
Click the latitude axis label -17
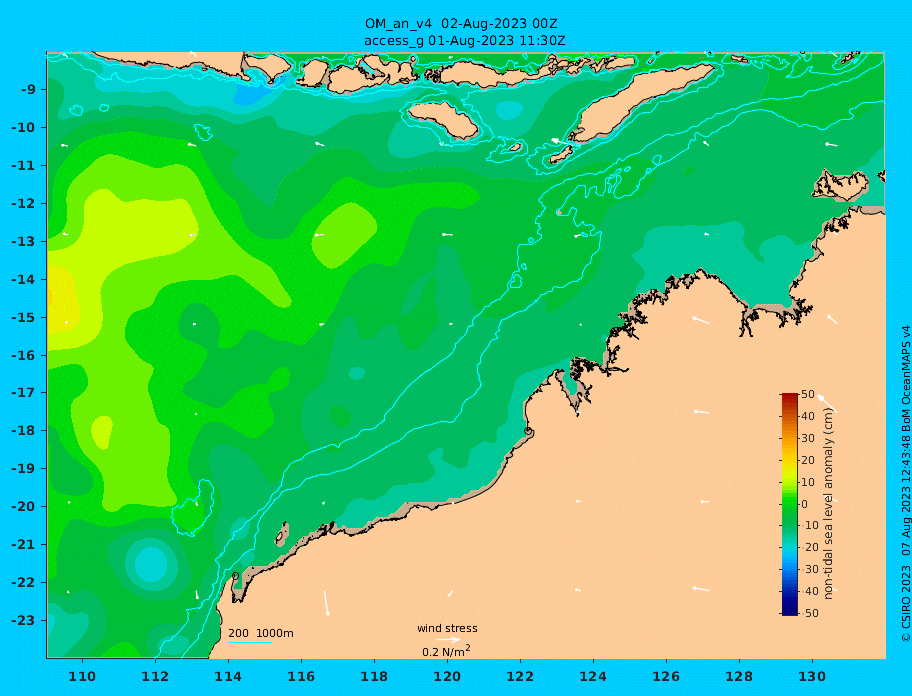point(23,392)
